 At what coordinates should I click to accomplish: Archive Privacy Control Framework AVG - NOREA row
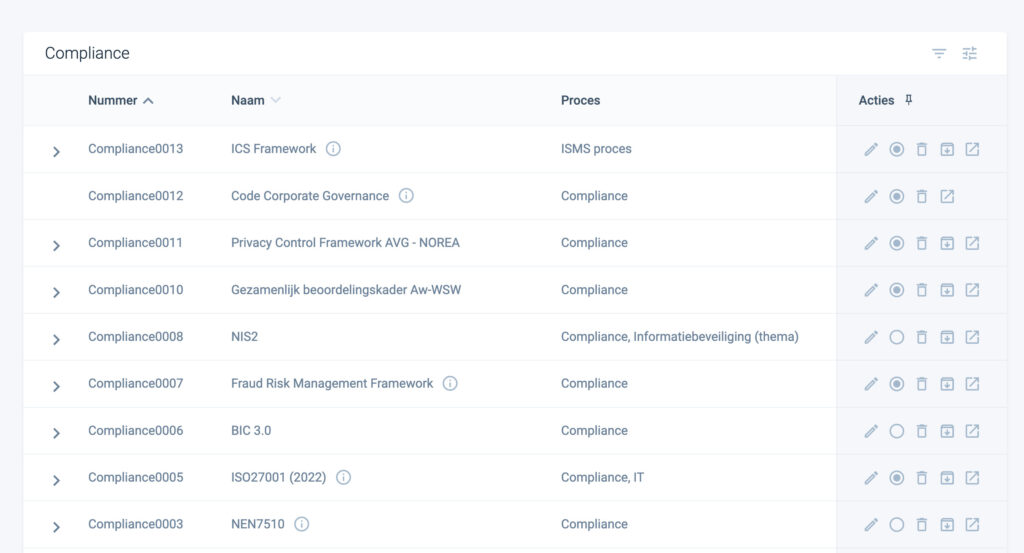click(947, 244)
